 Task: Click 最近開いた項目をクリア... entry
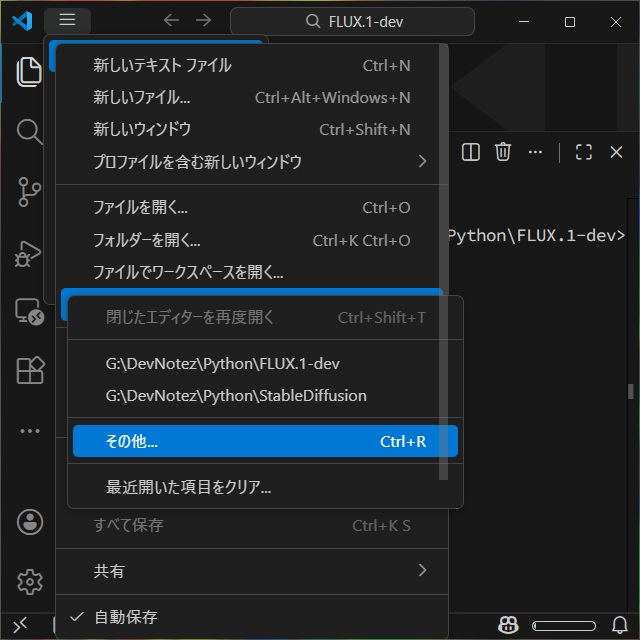pos(189,488)
